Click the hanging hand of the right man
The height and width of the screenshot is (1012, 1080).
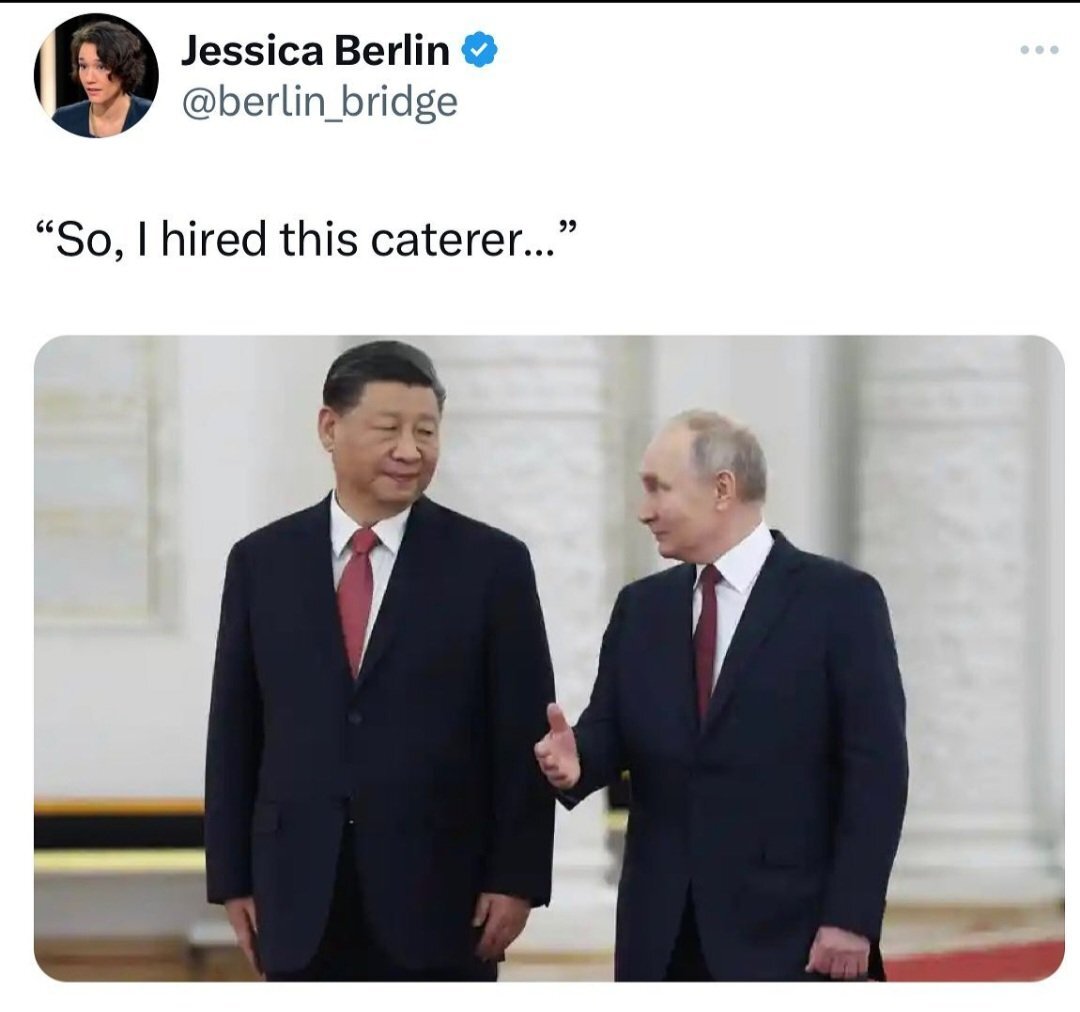coord(838,952)
